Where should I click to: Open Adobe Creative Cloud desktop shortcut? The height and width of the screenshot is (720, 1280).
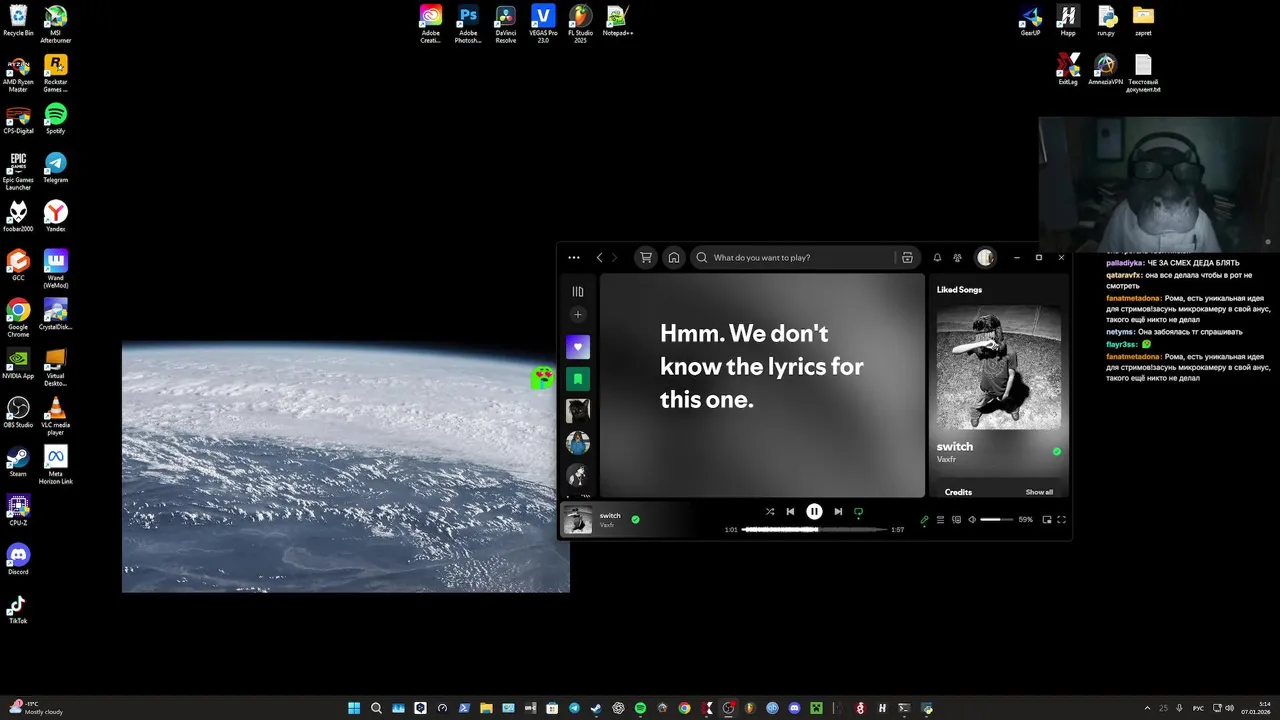(x=430, y=24)
